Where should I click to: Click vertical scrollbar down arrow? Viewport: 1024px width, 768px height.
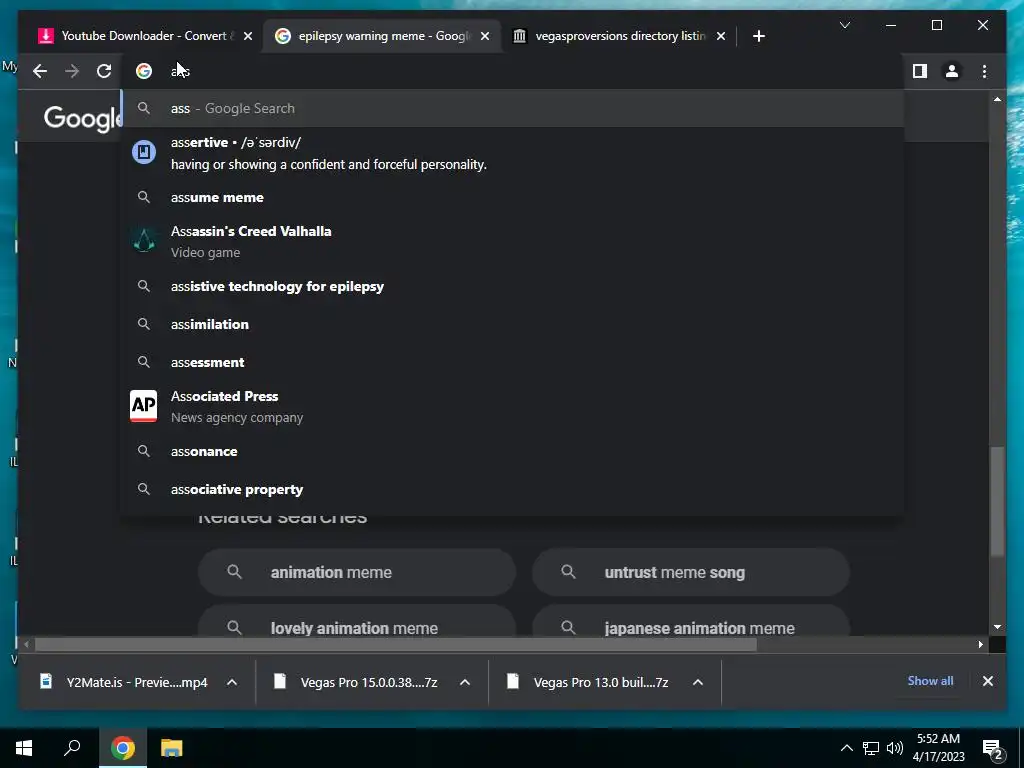click(x=997, y=627)
